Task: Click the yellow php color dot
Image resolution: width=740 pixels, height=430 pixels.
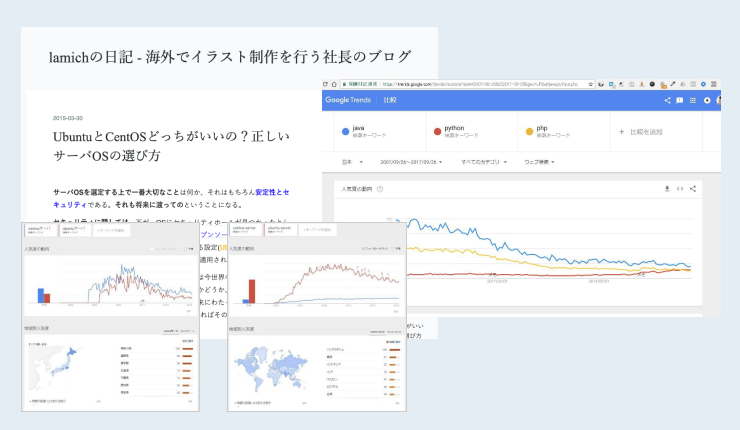Action: click(530, 132)
